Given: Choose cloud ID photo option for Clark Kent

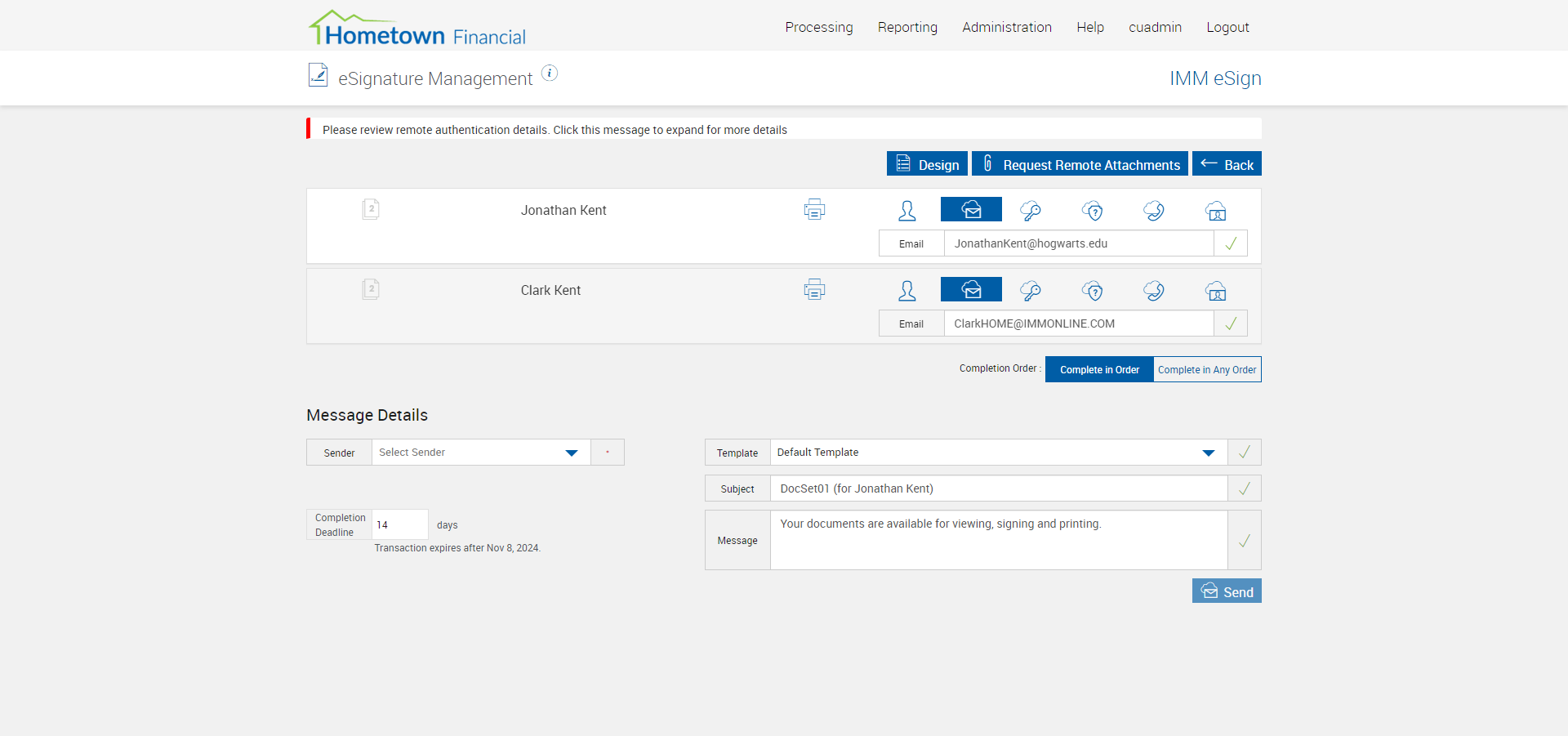Looking at the screenshot, I should pyautogui.click(x=1216, y=291).
